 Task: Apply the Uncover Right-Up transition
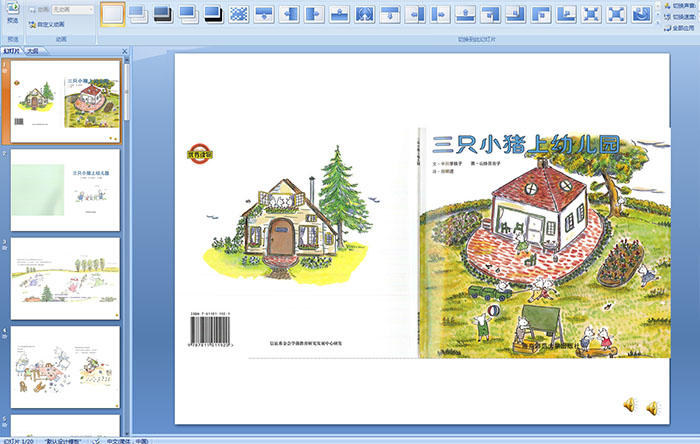click(x=566, y=14)
